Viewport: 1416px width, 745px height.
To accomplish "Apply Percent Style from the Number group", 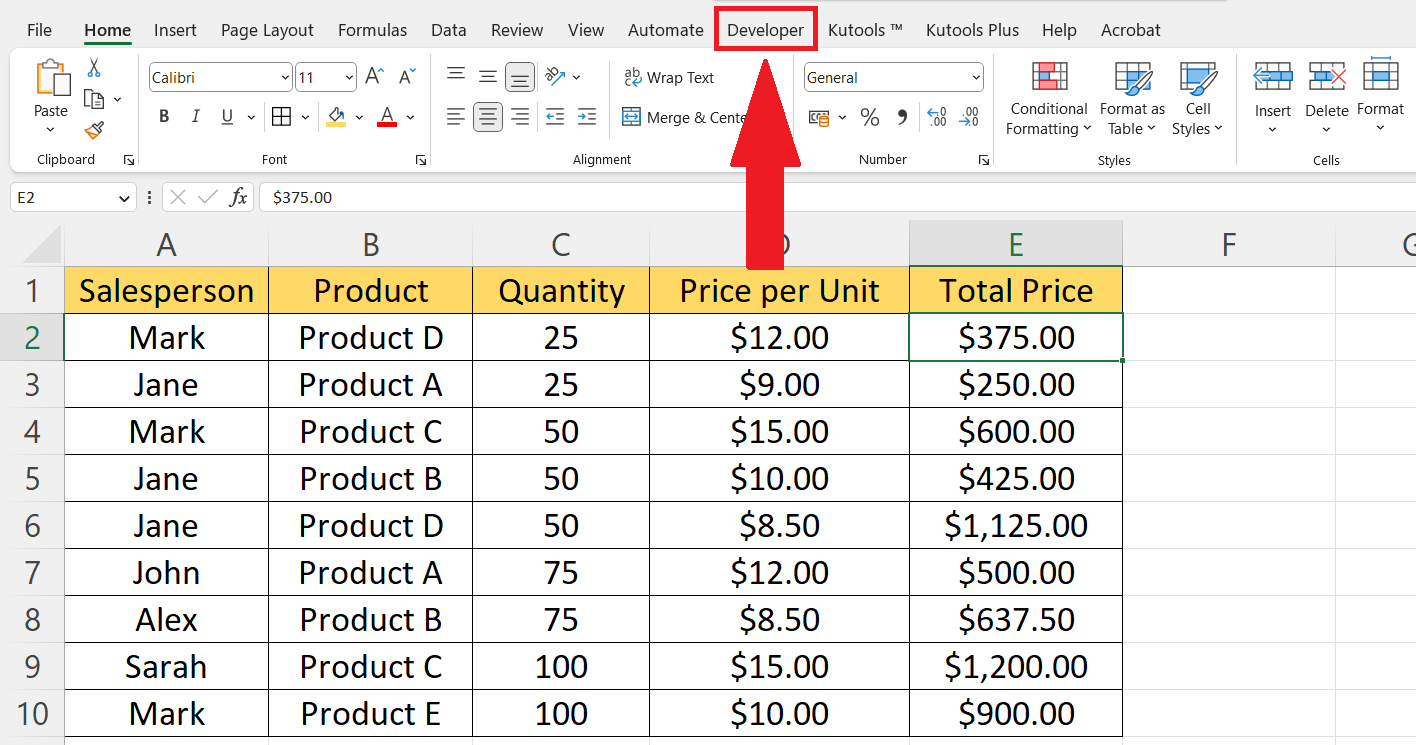I will click(869, 117).
